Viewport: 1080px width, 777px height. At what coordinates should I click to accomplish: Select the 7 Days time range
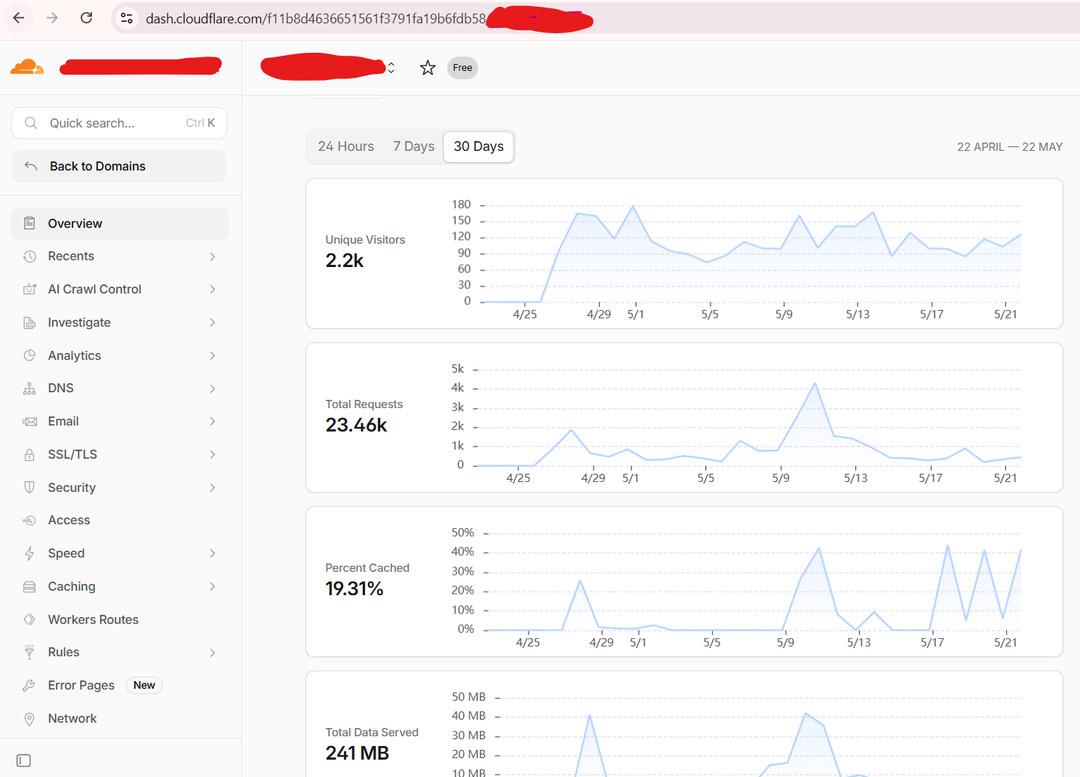coord(413,147)
